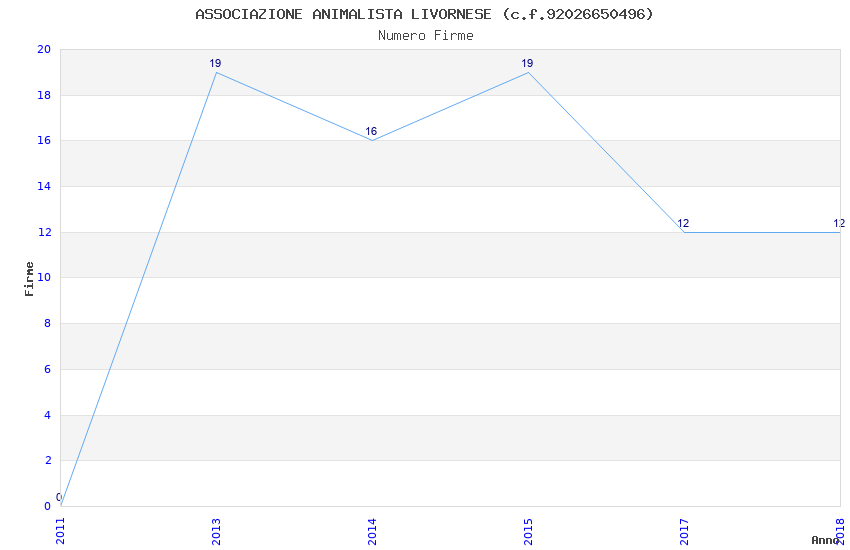
Task: Select the year 2013 on the x-axis
Action: 216,531
